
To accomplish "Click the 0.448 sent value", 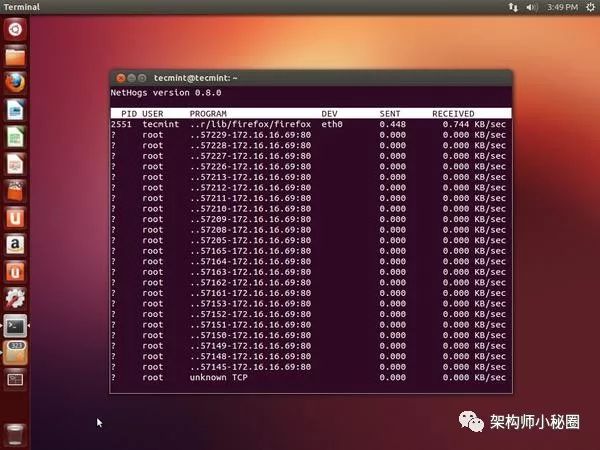I will 393,124.
